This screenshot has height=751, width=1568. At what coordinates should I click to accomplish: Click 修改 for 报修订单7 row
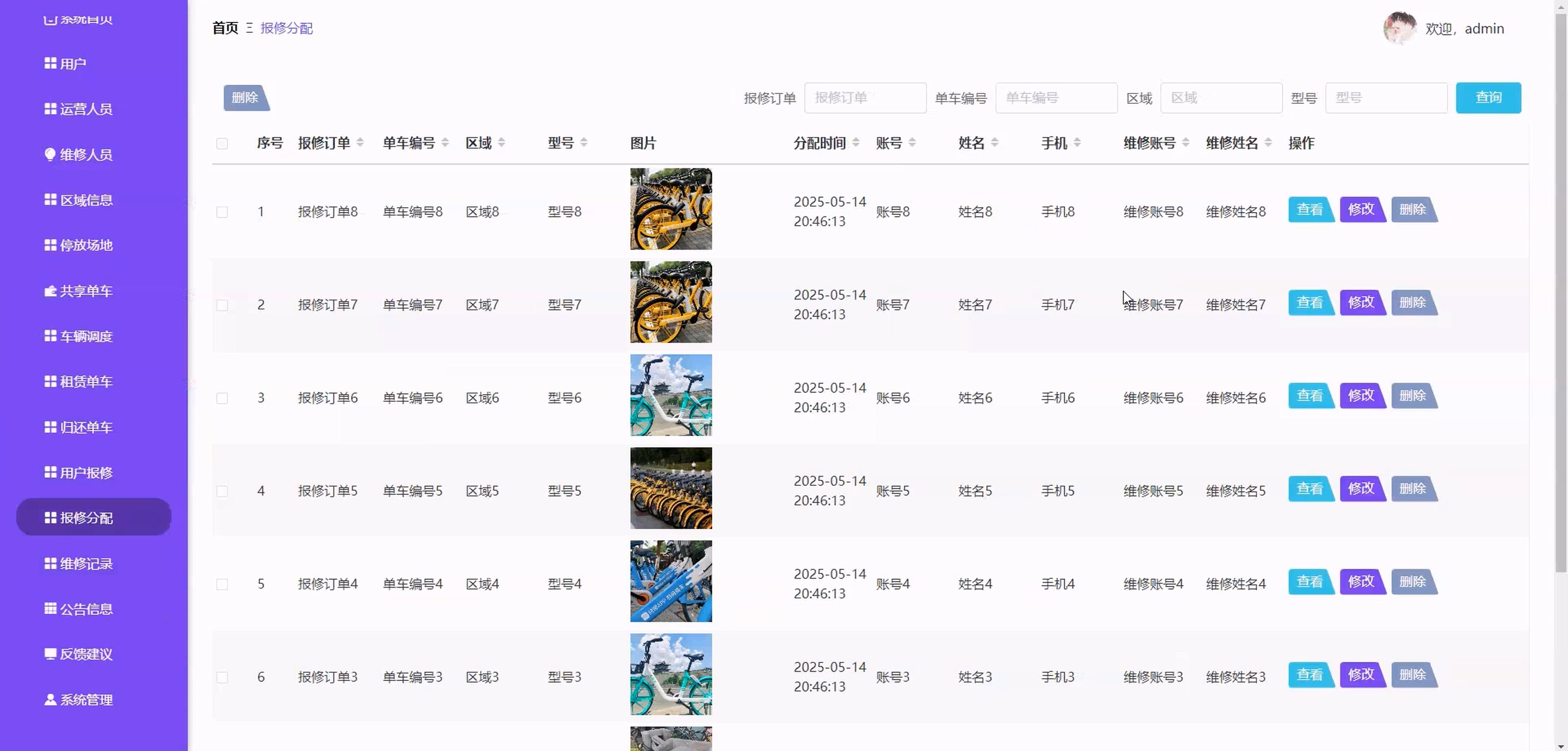tap(1362, 302)
